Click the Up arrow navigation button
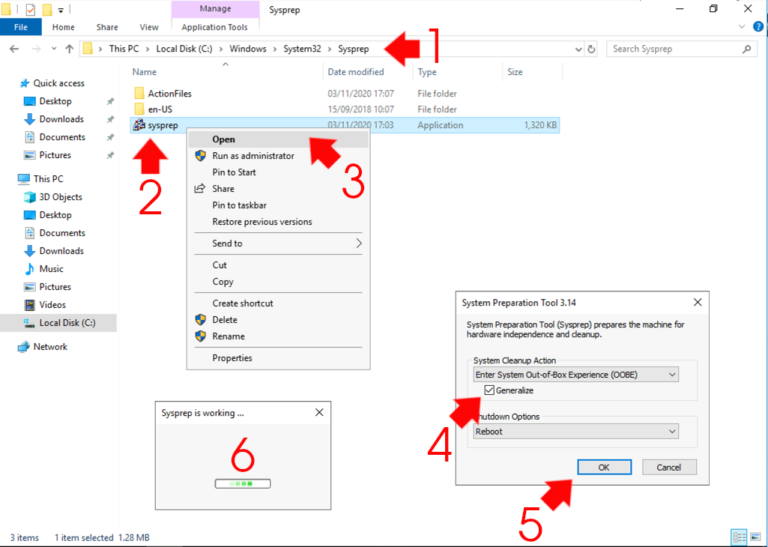 69,49
